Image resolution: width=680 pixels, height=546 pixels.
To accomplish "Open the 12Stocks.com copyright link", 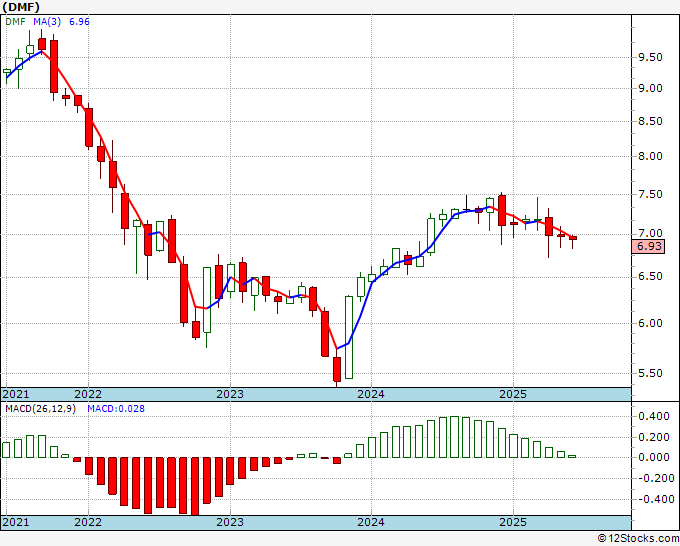I will coord(638,539).
